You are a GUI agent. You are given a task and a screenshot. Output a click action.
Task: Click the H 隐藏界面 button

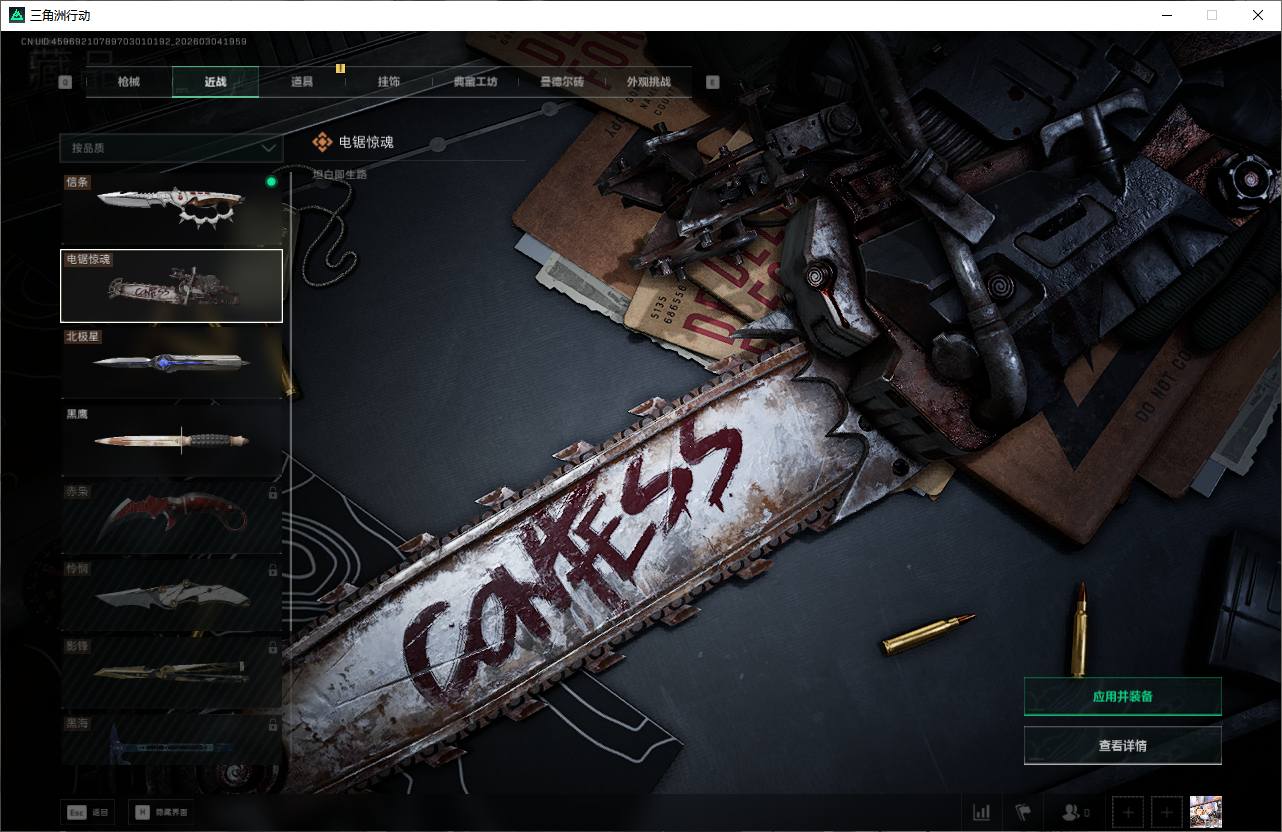(161, 812)
